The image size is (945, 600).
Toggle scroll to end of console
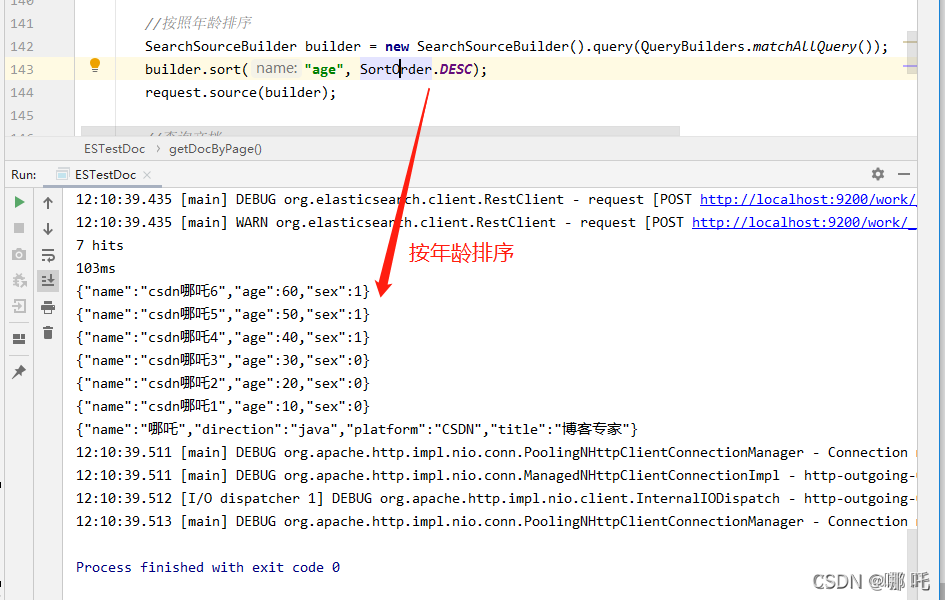point(48,281)
